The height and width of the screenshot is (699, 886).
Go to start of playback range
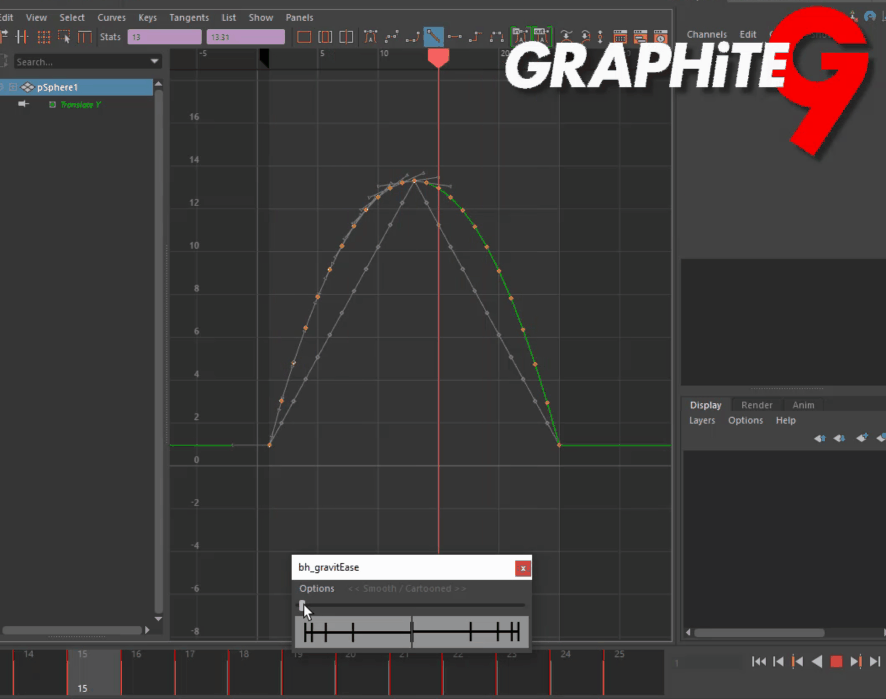click(759, 661)
